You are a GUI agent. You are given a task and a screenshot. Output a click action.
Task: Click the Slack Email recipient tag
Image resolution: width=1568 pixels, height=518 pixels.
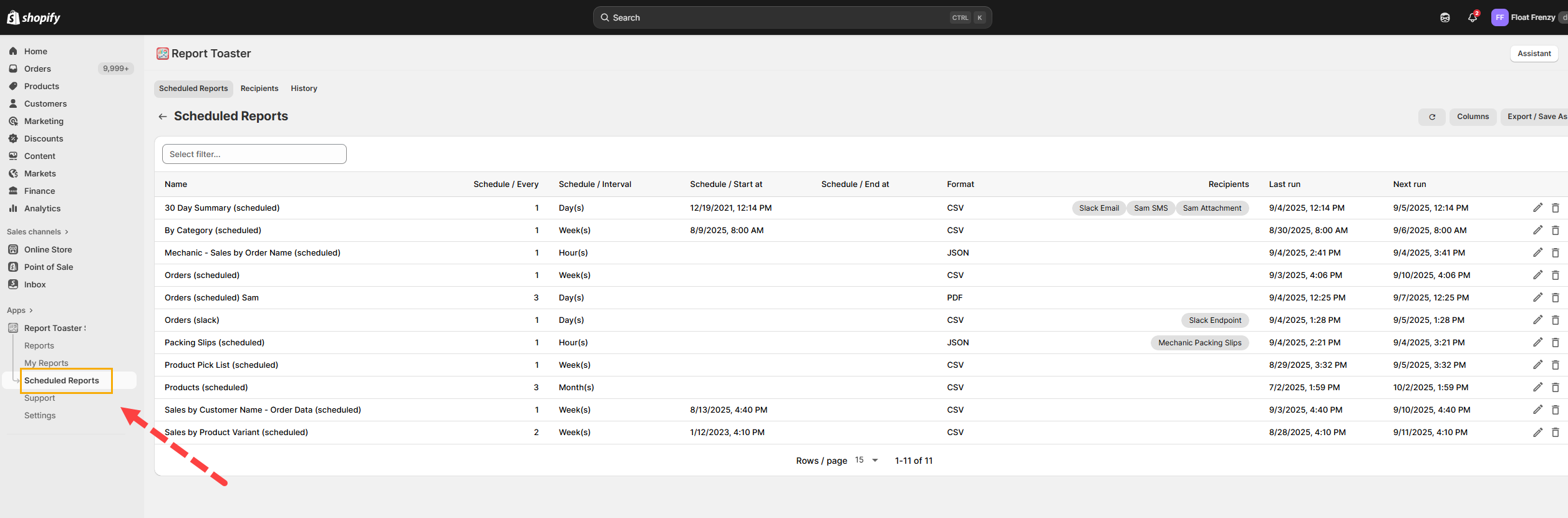[x=1098, y=208]
